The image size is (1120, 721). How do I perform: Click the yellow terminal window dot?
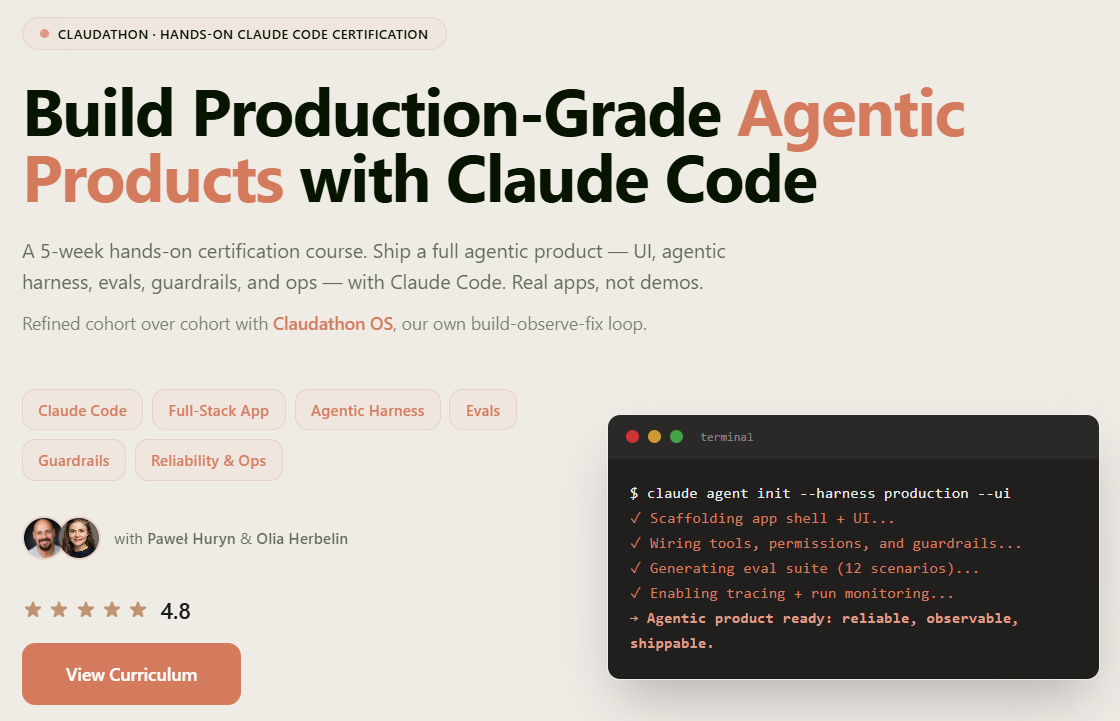(654, 437)
